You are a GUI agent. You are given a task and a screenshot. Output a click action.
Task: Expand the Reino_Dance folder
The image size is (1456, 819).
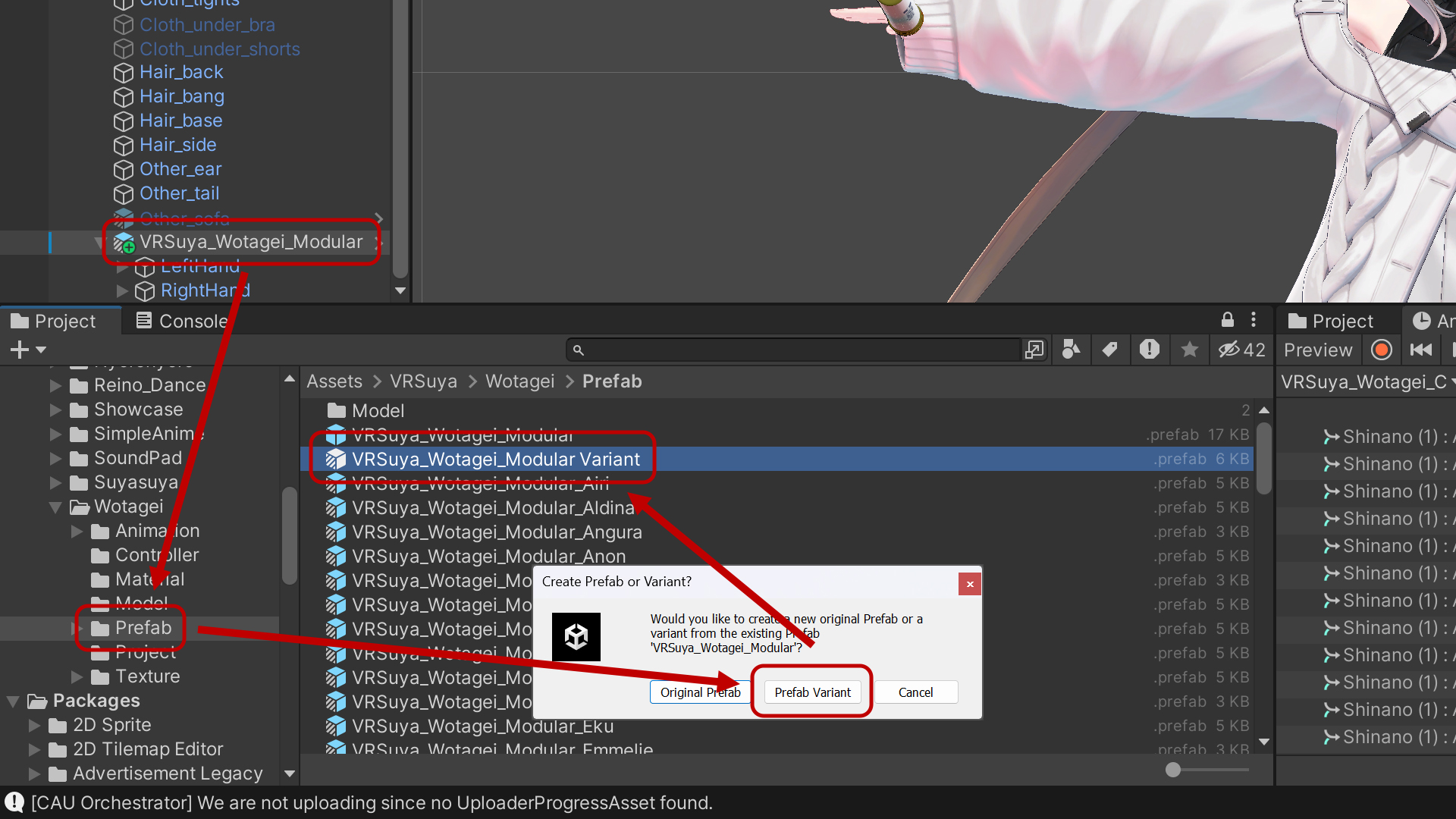(x=55, y=385)
